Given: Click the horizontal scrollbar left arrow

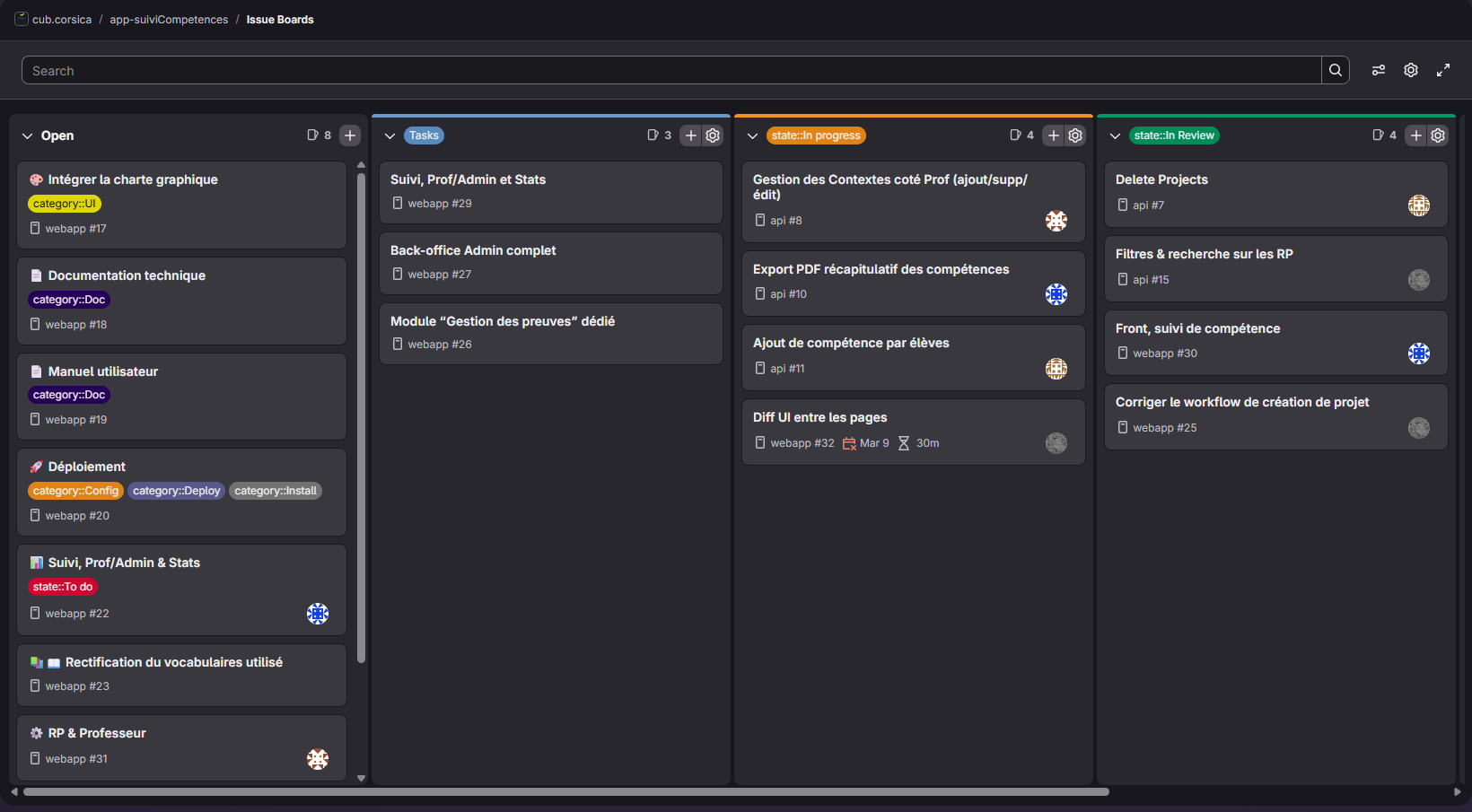Looking at the screenshot, I should click(13, 792).
